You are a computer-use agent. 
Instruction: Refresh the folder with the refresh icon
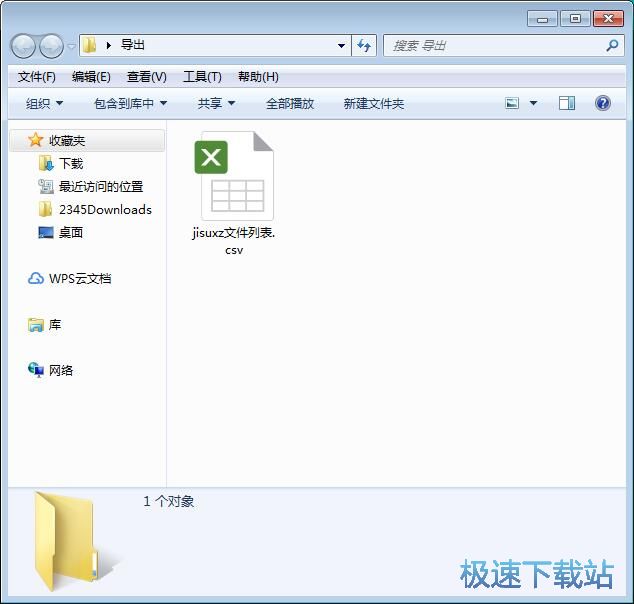point(364,45)
